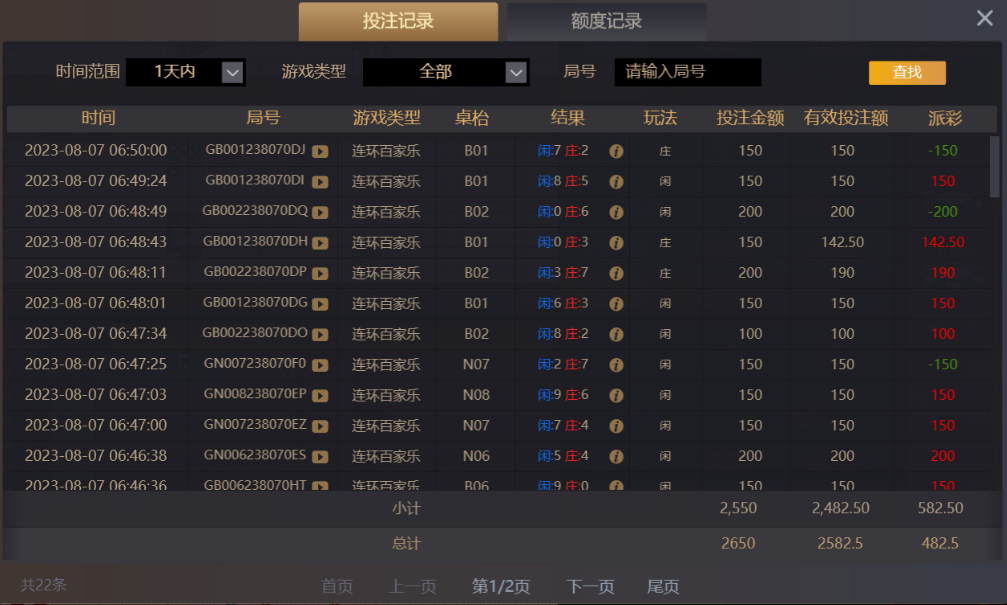This screenshot has width=1007, height=605.
Task: Play video replay for round GN007238070EZ
Action: pos(320,426)
